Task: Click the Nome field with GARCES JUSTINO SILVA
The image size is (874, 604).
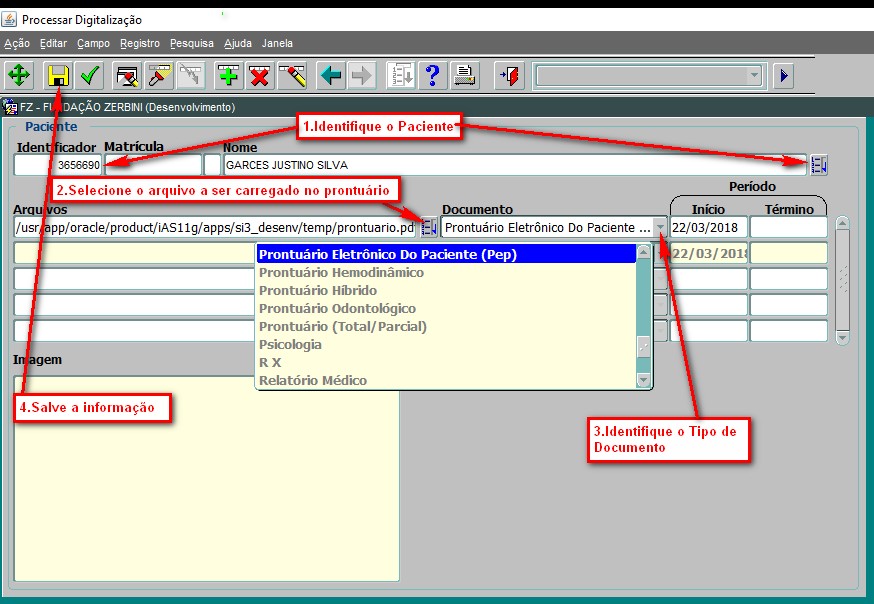Action: tap(515, 165)
